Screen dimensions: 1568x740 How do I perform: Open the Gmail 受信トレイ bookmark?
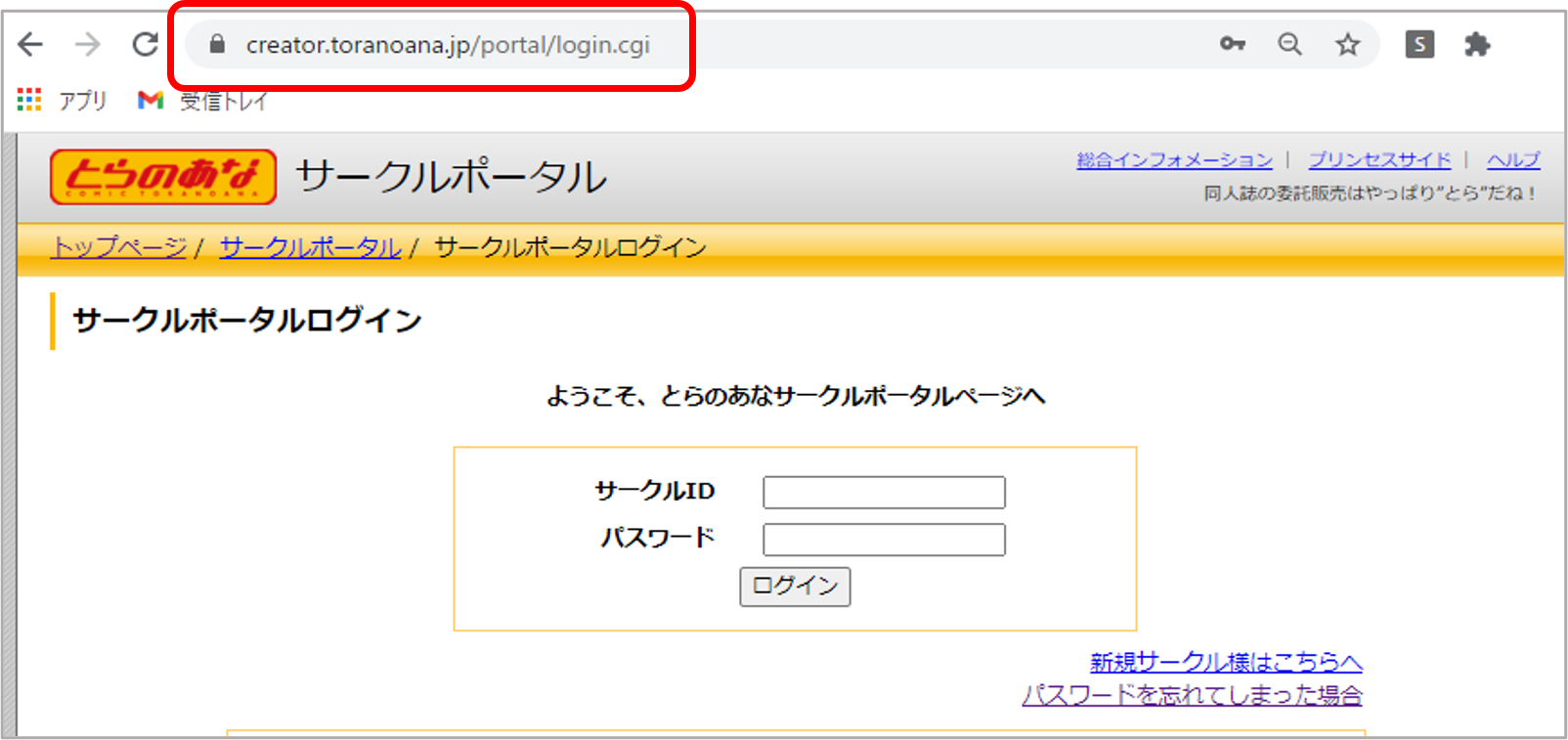[202, 100]
